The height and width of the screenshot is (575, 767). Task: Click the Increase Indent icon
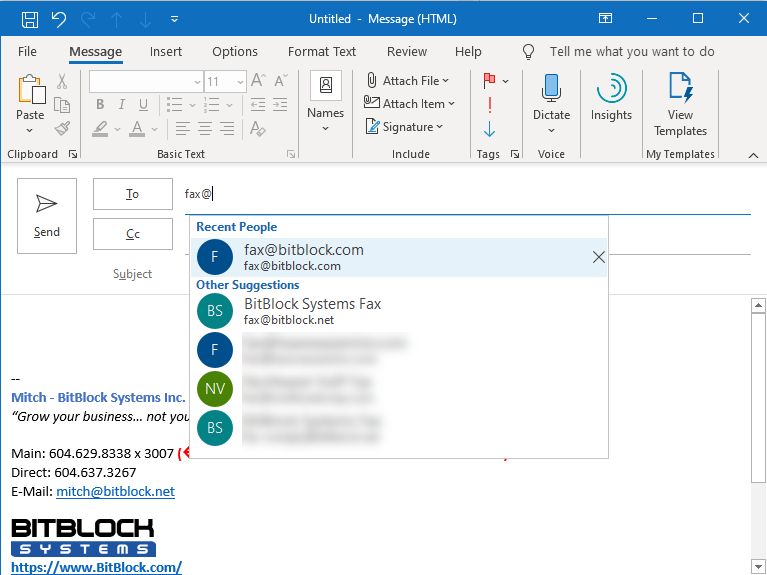(x=280, y=104)
